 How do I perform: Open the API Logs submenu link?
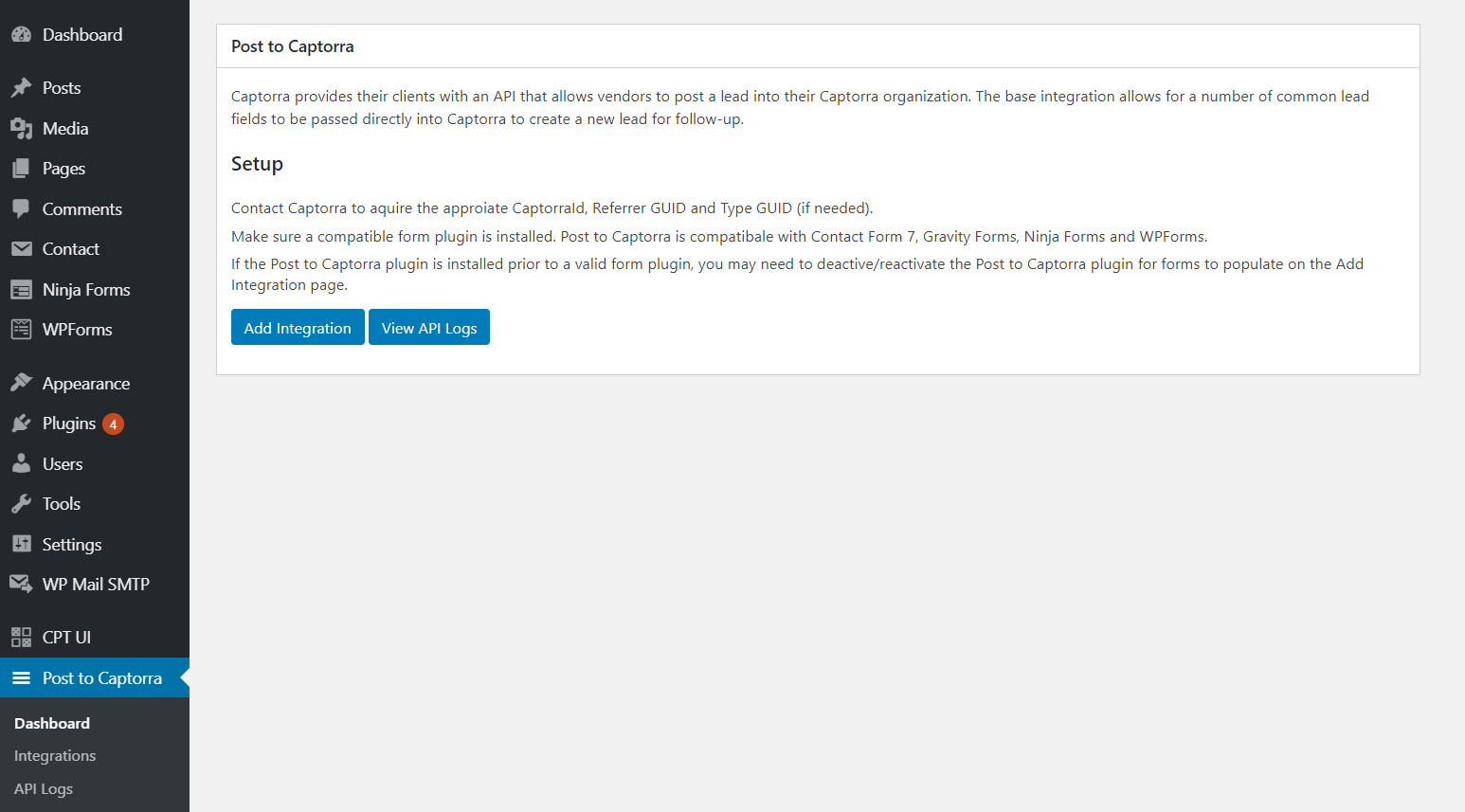pos(44,789)
